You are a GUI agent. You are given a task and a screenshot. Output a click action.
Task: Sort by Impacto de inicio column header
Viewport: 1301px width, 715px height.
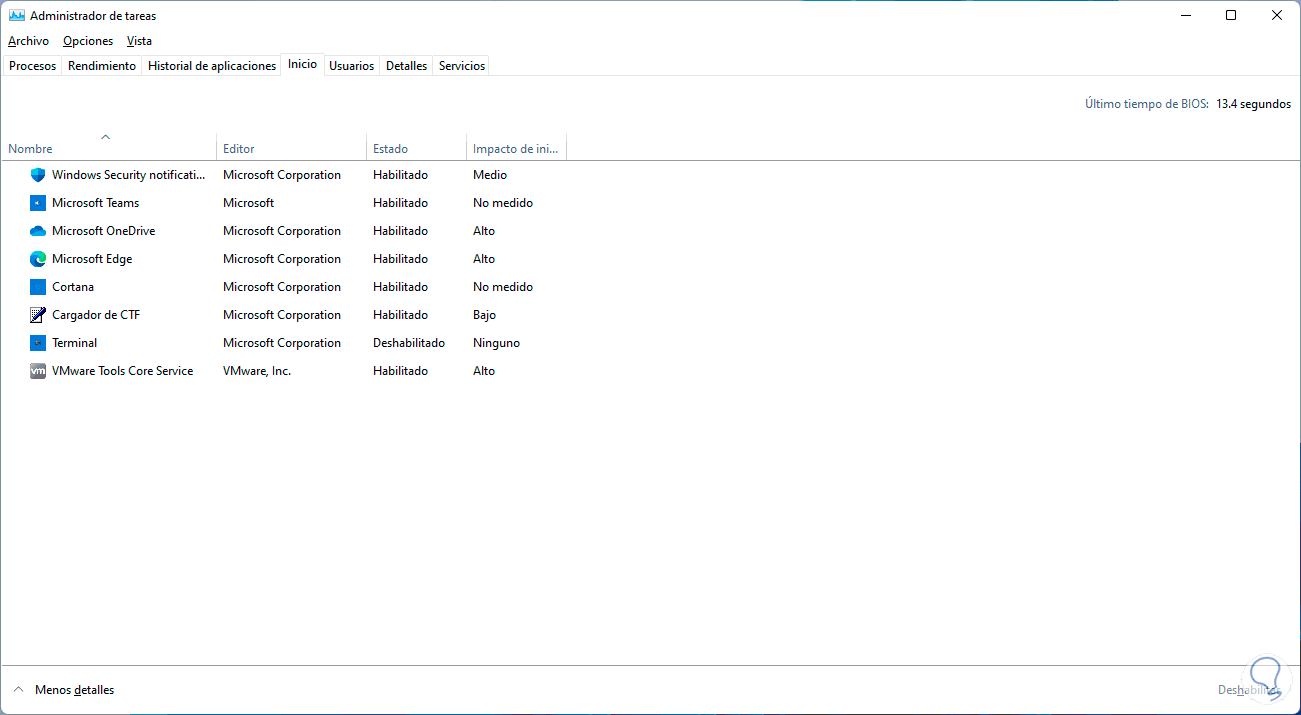coord(516,146)
